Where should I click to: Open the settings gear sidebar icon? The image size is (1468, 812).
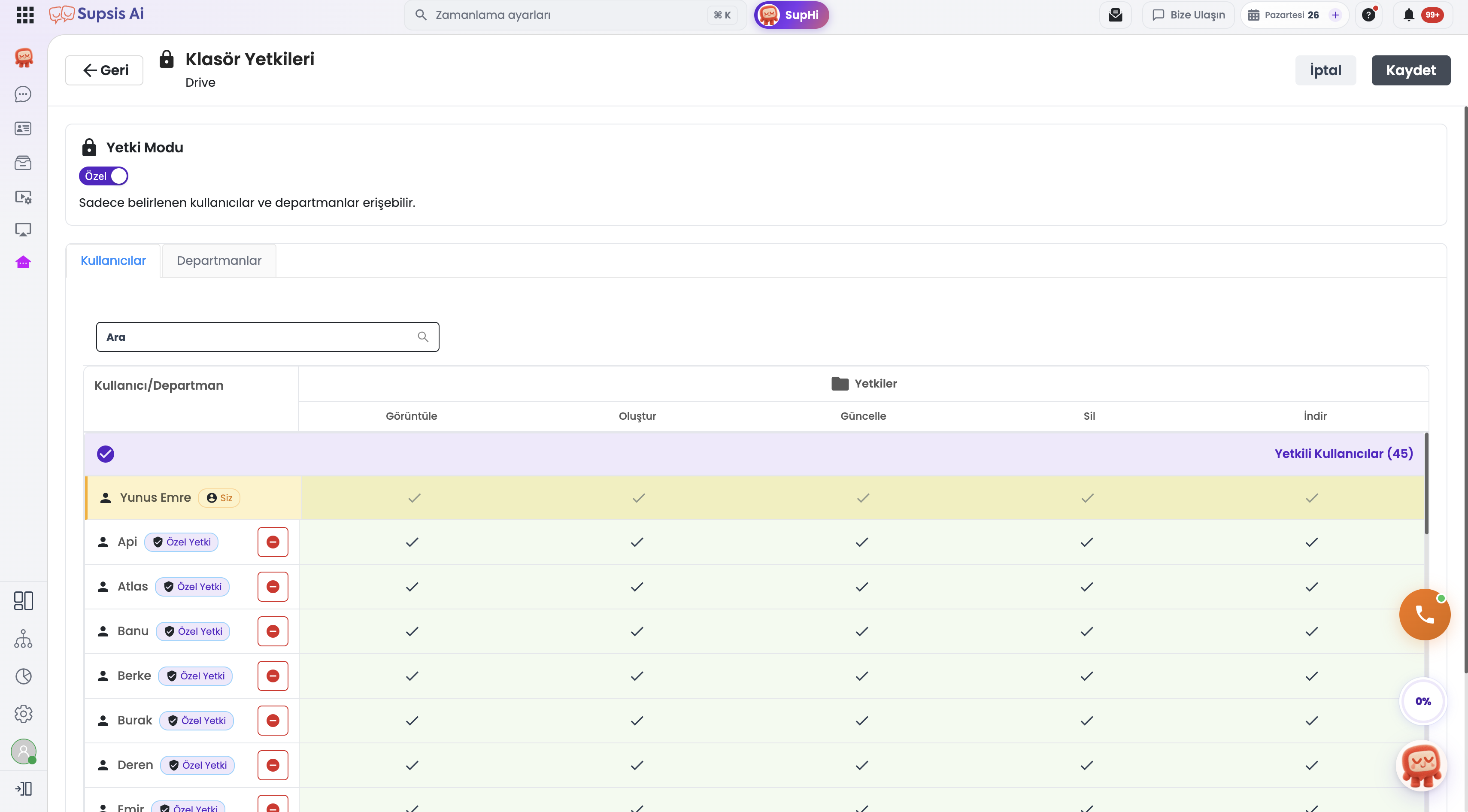point(23,713)
